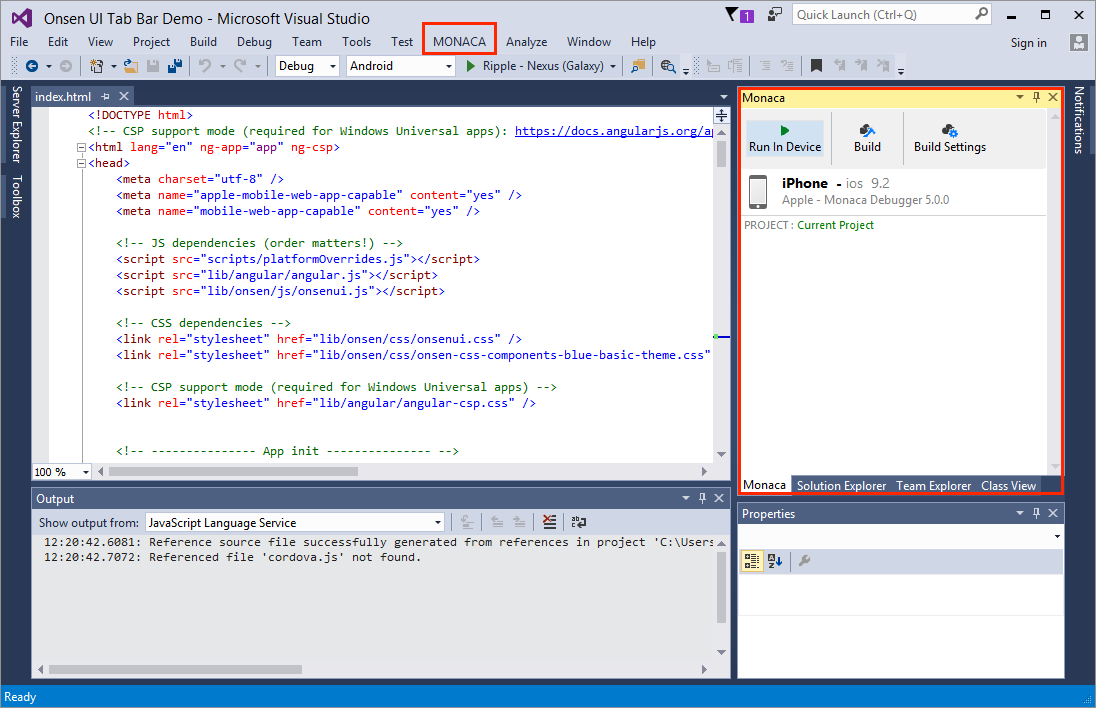
Task: Switch to Class View tab
Action: [1008, 486]
